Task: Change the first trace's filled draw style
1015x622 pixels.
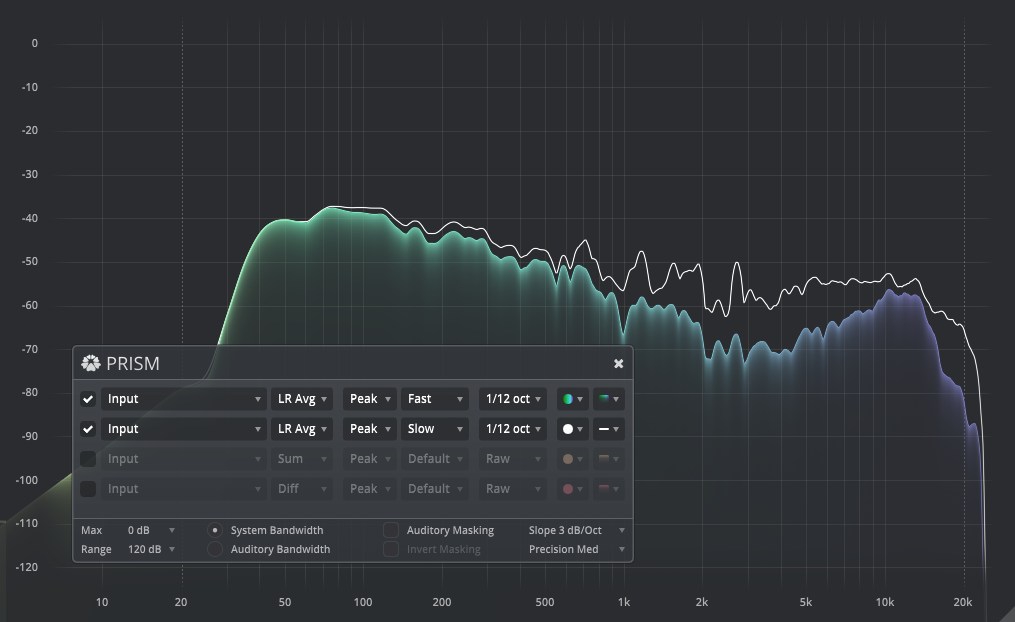Action: coord(608,399)
